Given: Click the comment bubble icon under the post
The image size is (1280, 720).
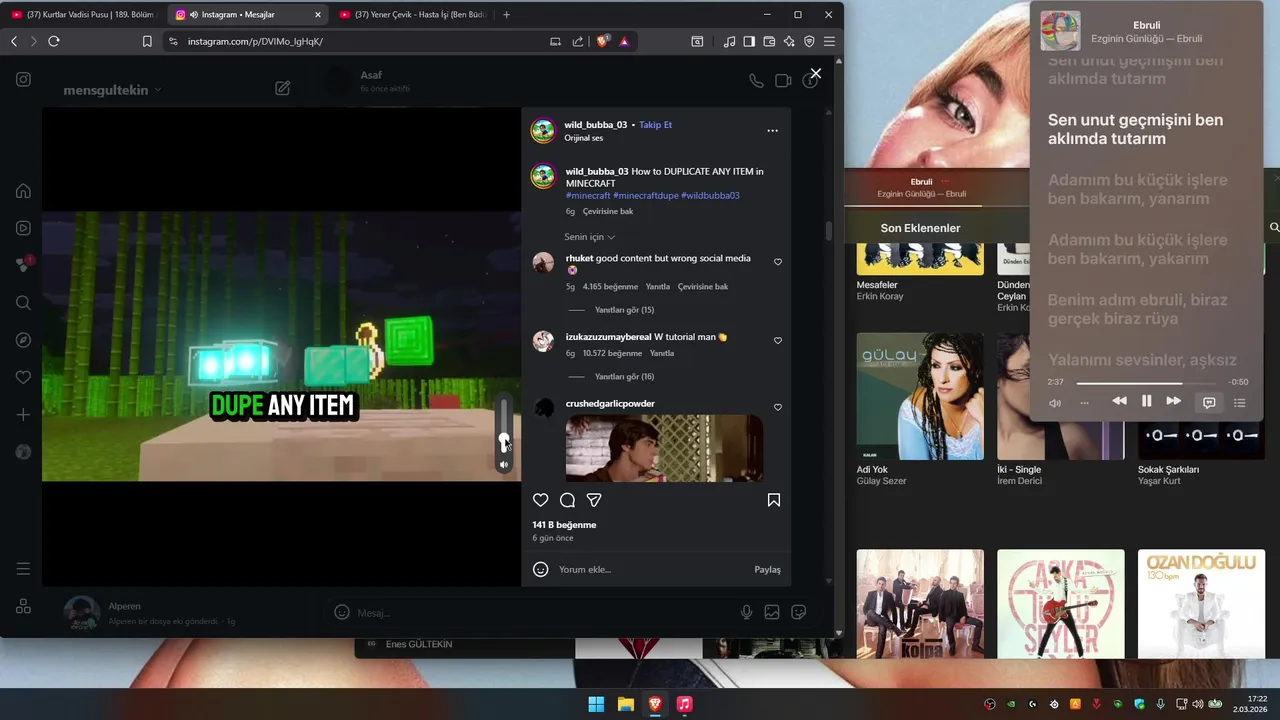Looking at the screenshot, I should pos(567,500).
